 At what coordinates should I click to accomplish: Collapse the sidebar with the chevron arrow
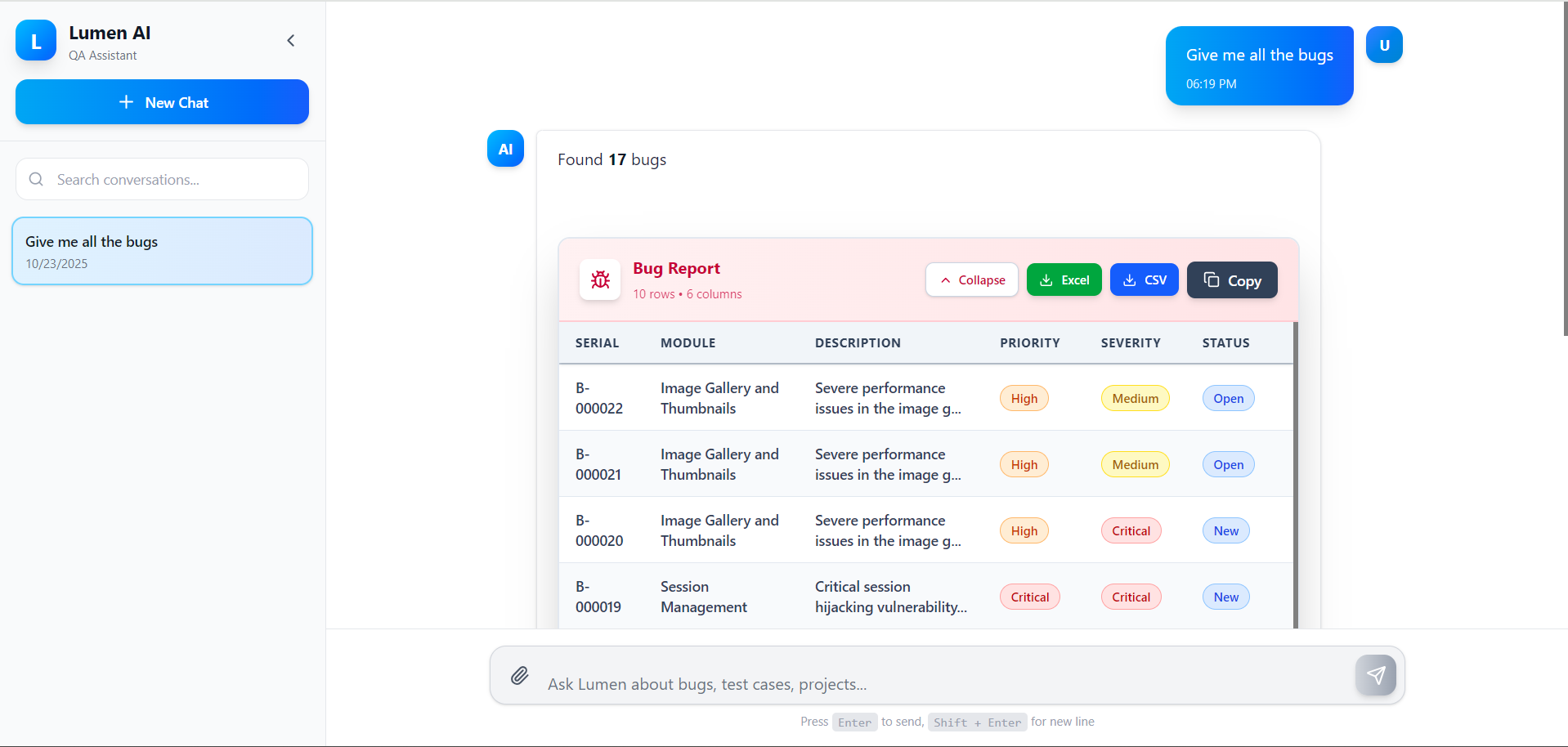(291, 41)
